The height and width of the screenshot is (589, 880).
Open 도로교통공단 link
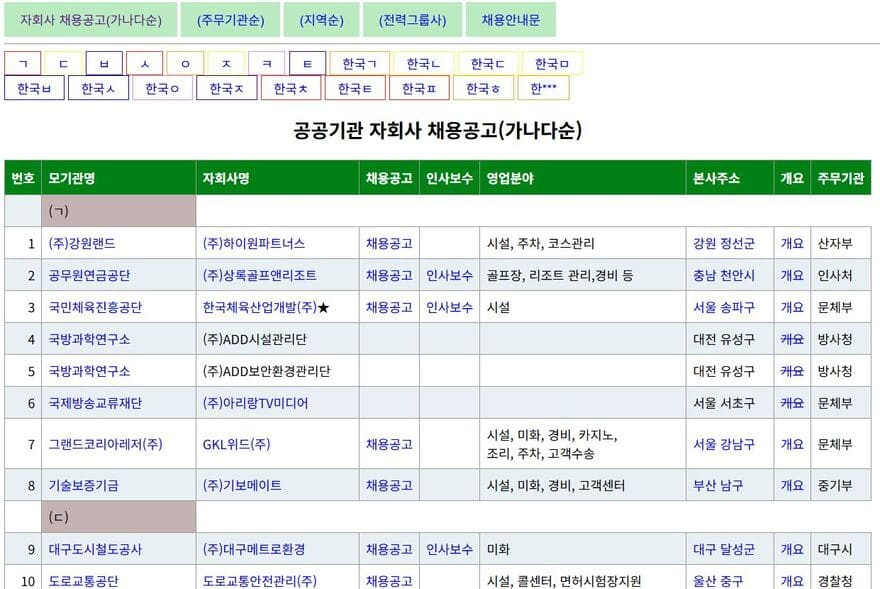pos(84,581)
